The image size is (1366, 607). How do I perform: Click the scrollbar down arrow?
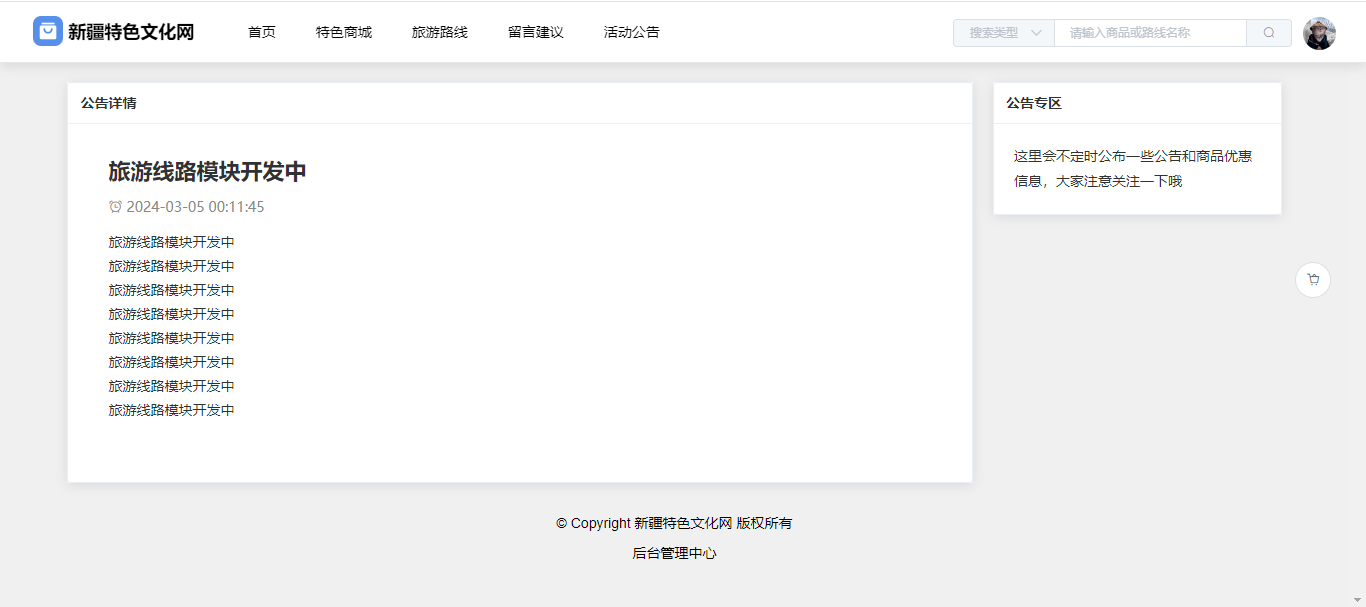(1356, 598)
